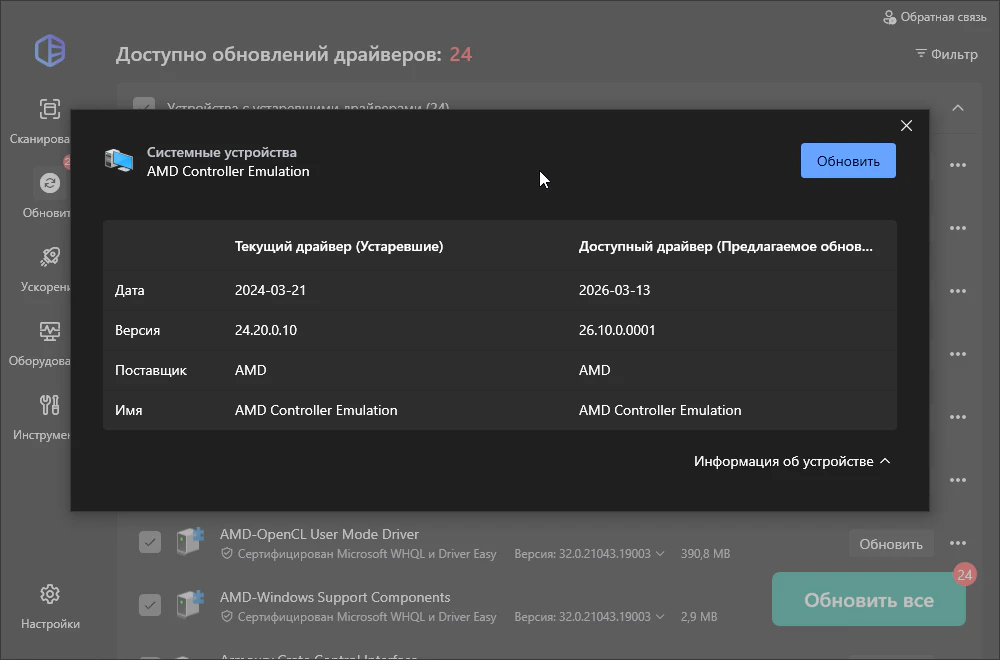
Task: Click the WHQL certified shield for AMD-Windows Support
Action: click(226, 617)
